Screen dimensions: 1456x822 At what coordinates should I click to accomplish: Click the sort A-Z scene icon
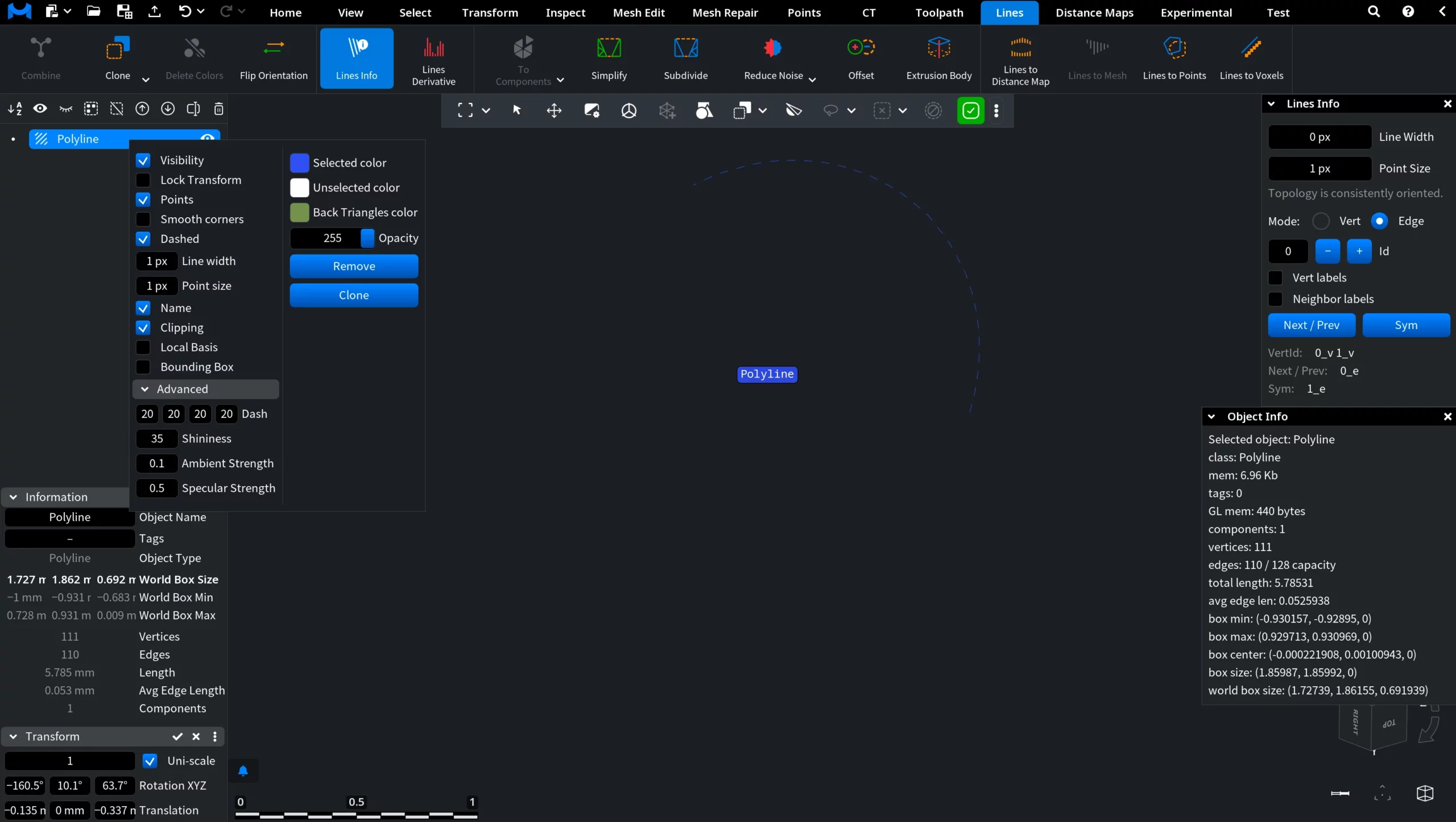coord(15,109)
